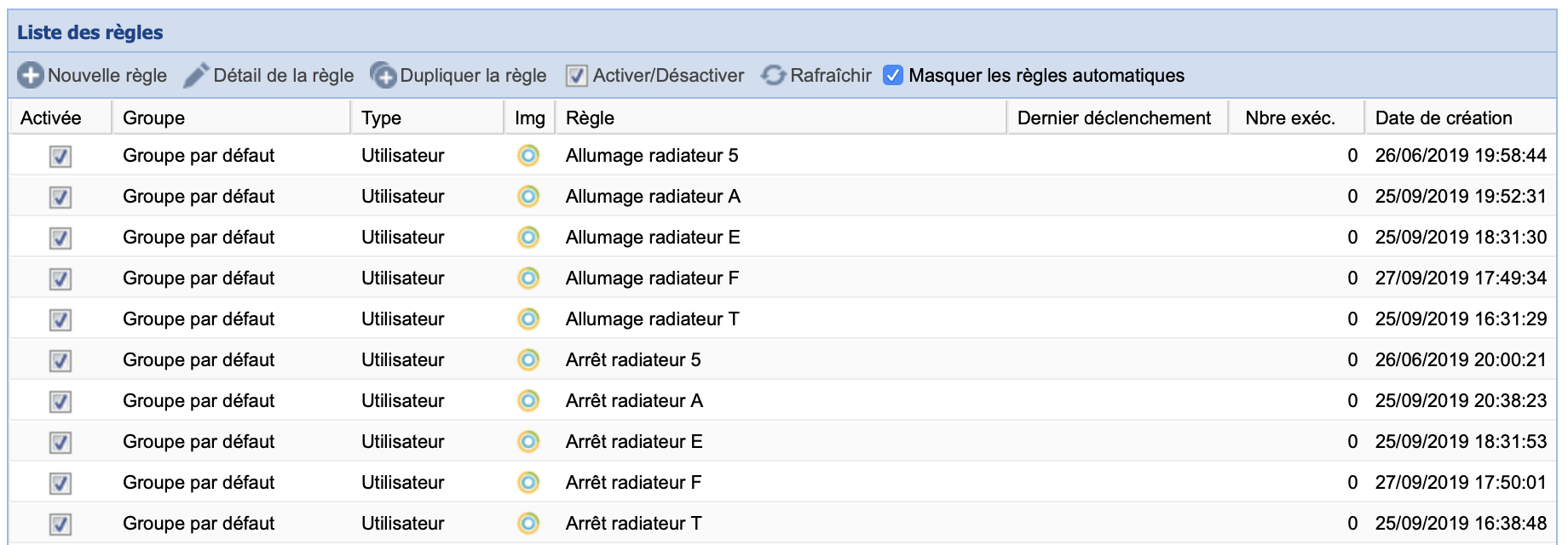
Task: Select the Allumage radiateur A rule name
Action: click(x=653, y=196)
